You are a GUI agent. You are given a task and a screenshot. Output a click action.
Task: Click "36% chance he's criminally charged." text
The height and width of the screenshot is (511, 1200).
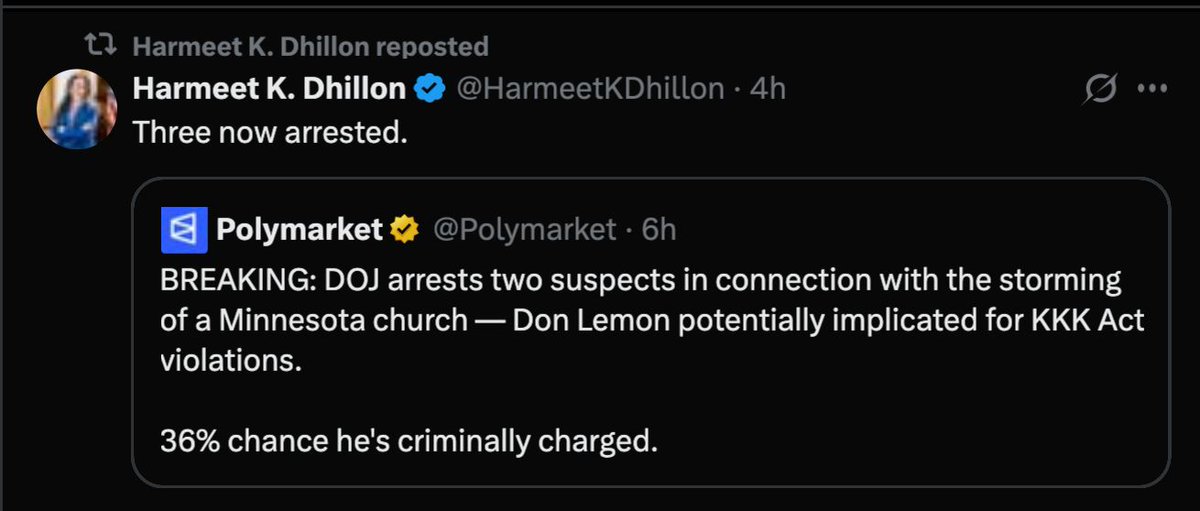click(409, 440)
